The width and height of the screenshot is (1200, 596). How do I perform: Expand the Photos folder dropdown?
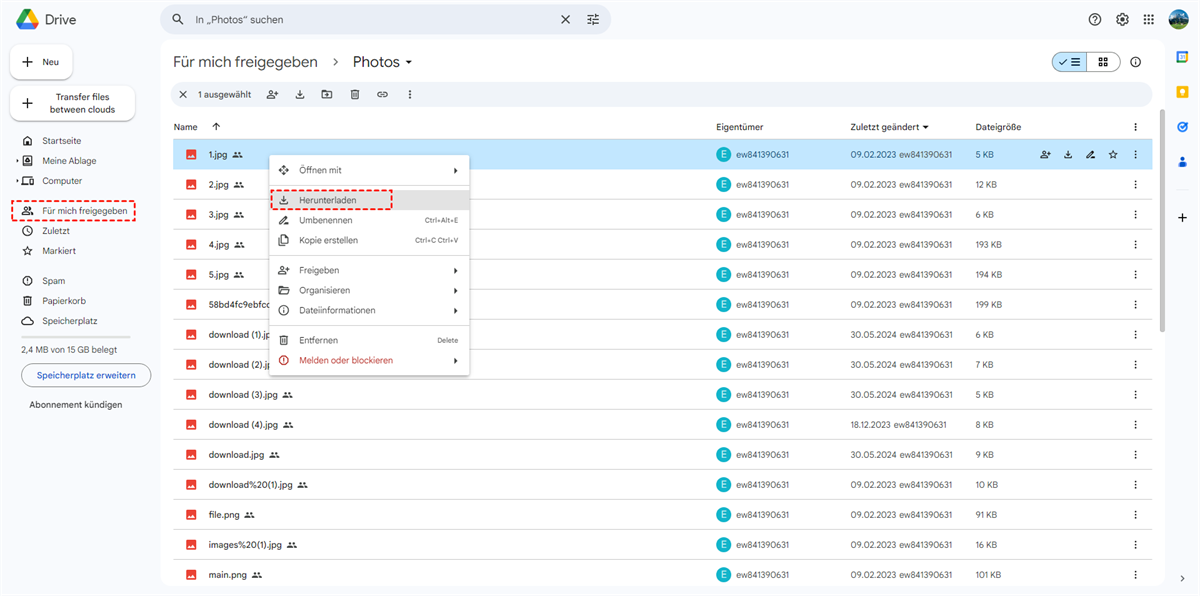click(x=409, y=63)
